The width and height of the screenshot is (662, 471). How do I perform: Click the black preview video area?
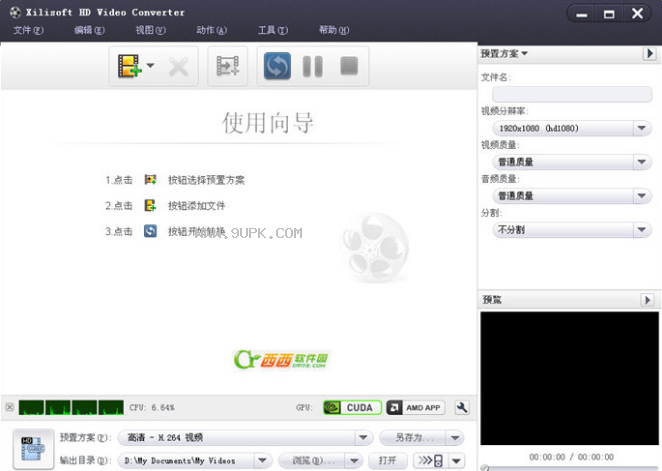tap(569, 378)
